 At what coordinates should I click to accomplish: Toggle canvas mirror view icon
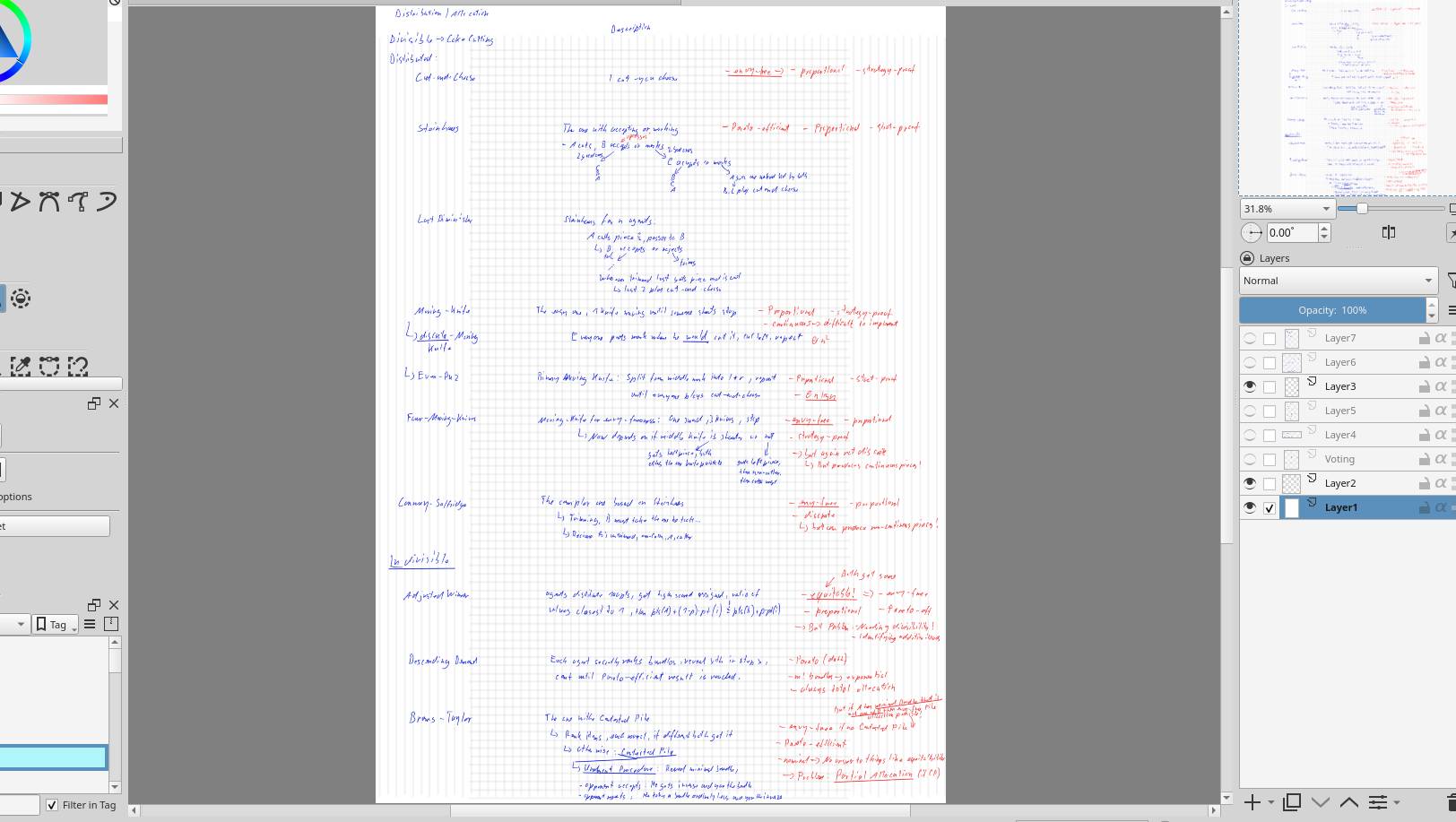pos(1389,232)
